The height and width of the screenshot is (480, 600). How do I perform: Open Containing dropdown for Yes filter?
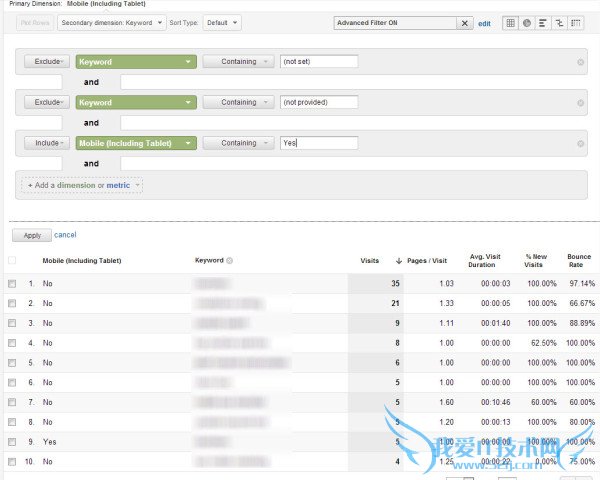(x=238, y=143)
